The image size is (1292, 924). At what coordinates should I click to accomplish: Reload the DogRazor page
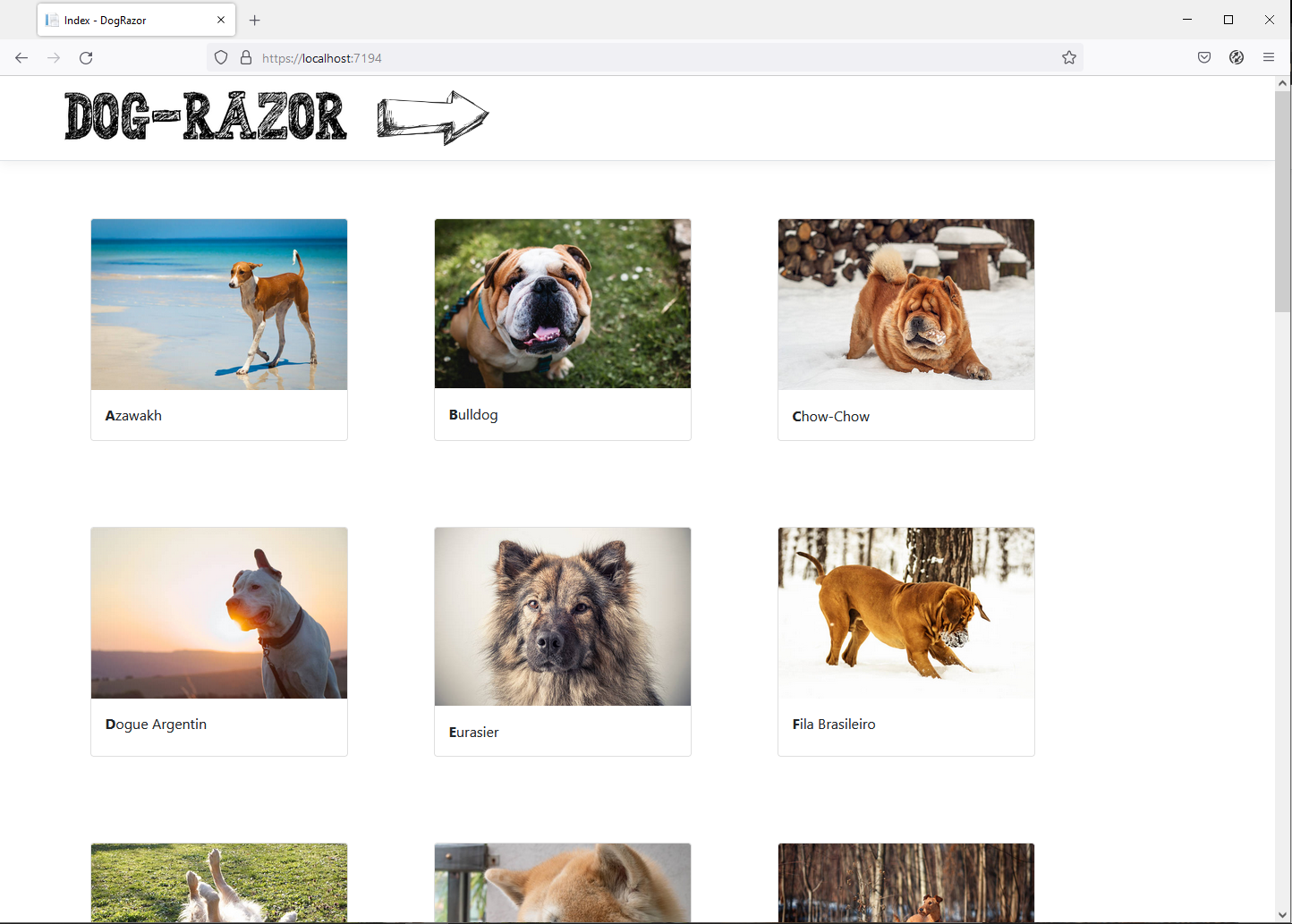click(86, 57)
